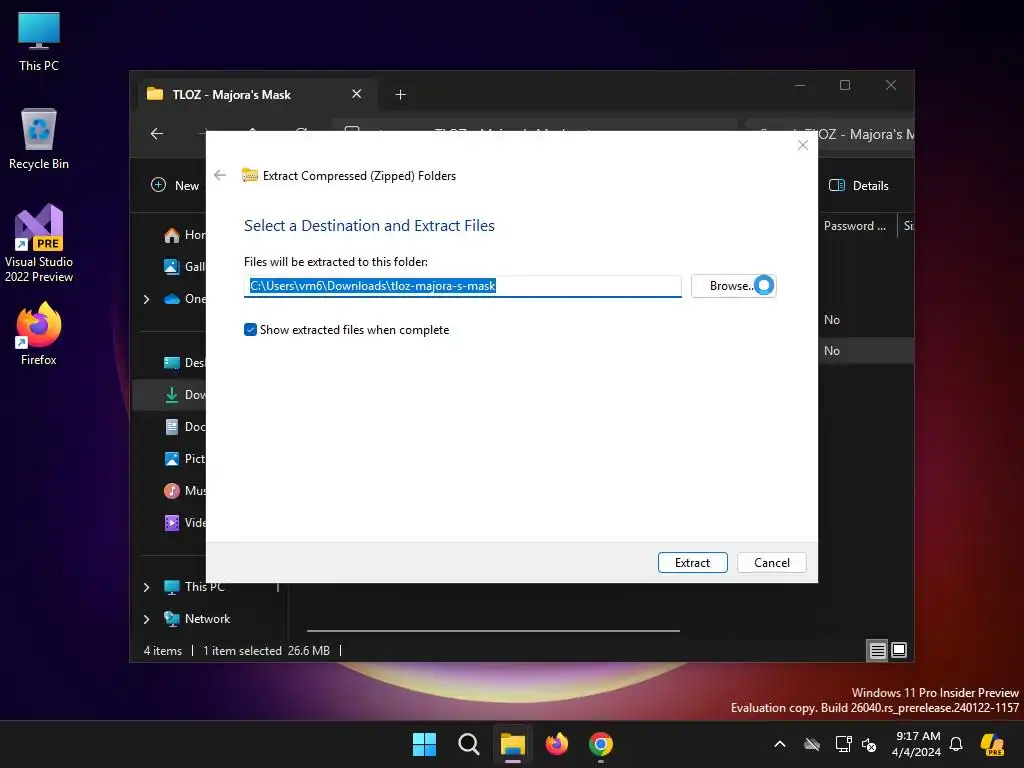Launch Visual Studio 2022 Preview shortcut
Screen dimensions: 1024x768
pyautogui.click(x=39, y=243)
